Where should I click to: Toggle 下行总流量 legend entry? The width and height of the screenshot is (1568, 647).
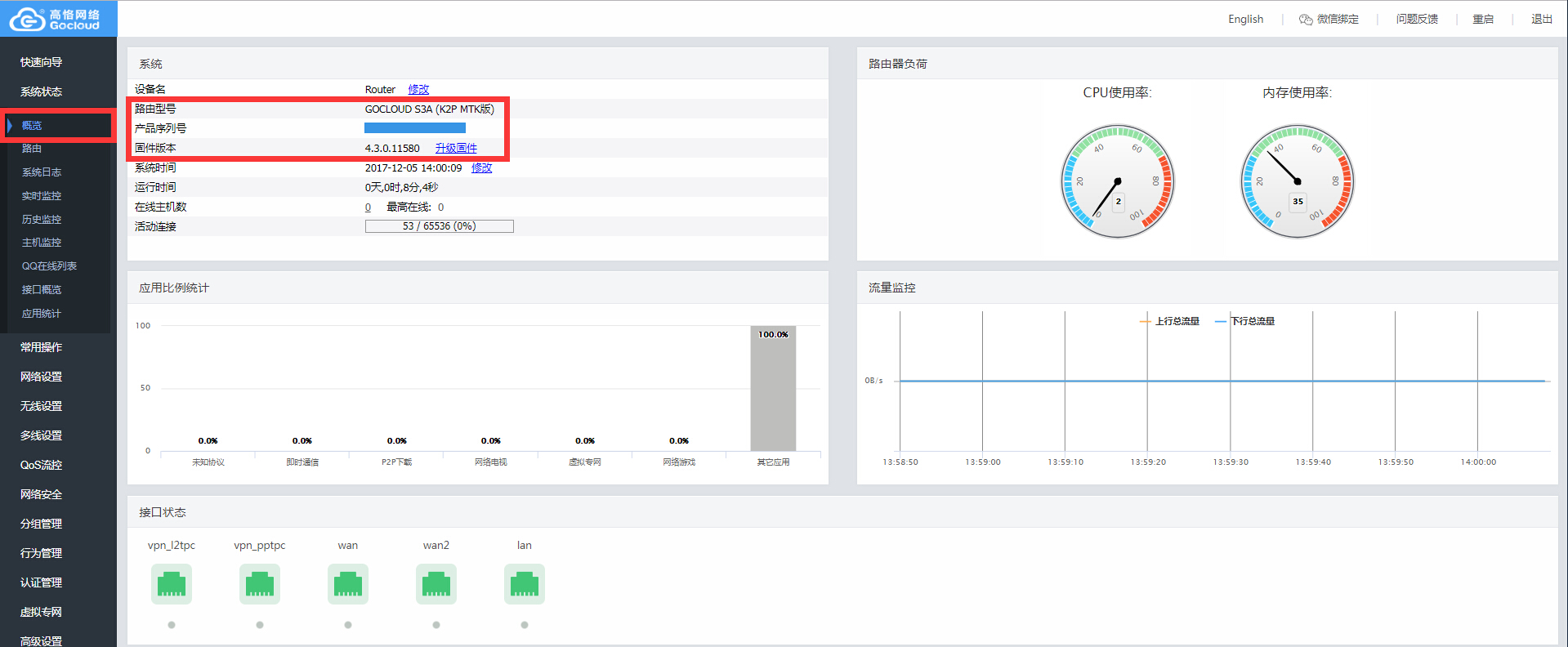1244,321
